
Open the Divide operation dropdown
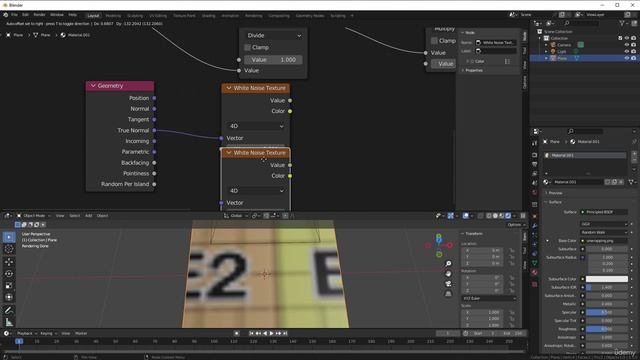coord(273,36)
